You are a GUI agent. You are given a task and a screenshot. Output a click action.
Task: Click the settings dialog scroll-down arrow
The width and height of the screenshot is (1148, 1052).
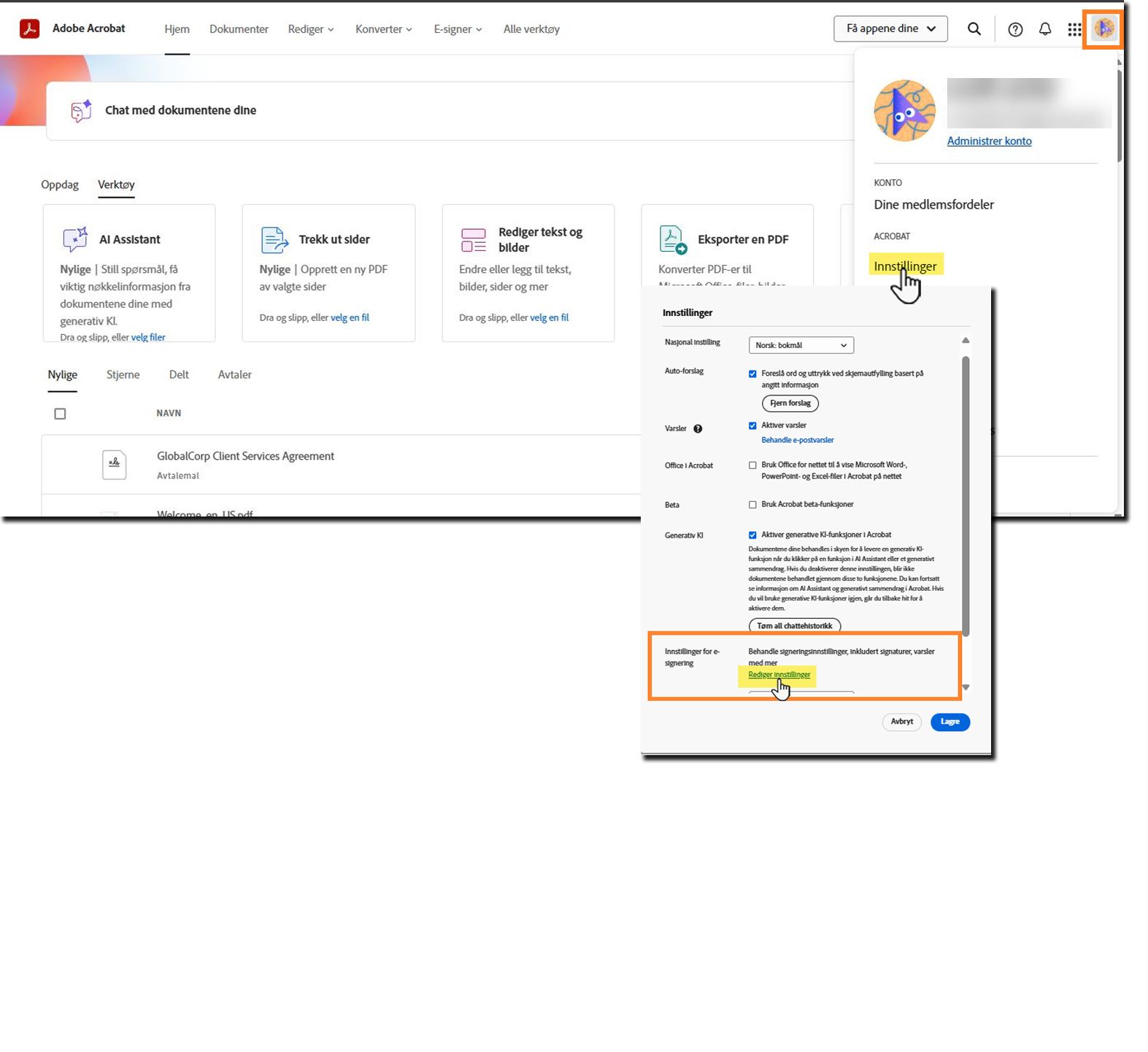click(x=966, y=687)
